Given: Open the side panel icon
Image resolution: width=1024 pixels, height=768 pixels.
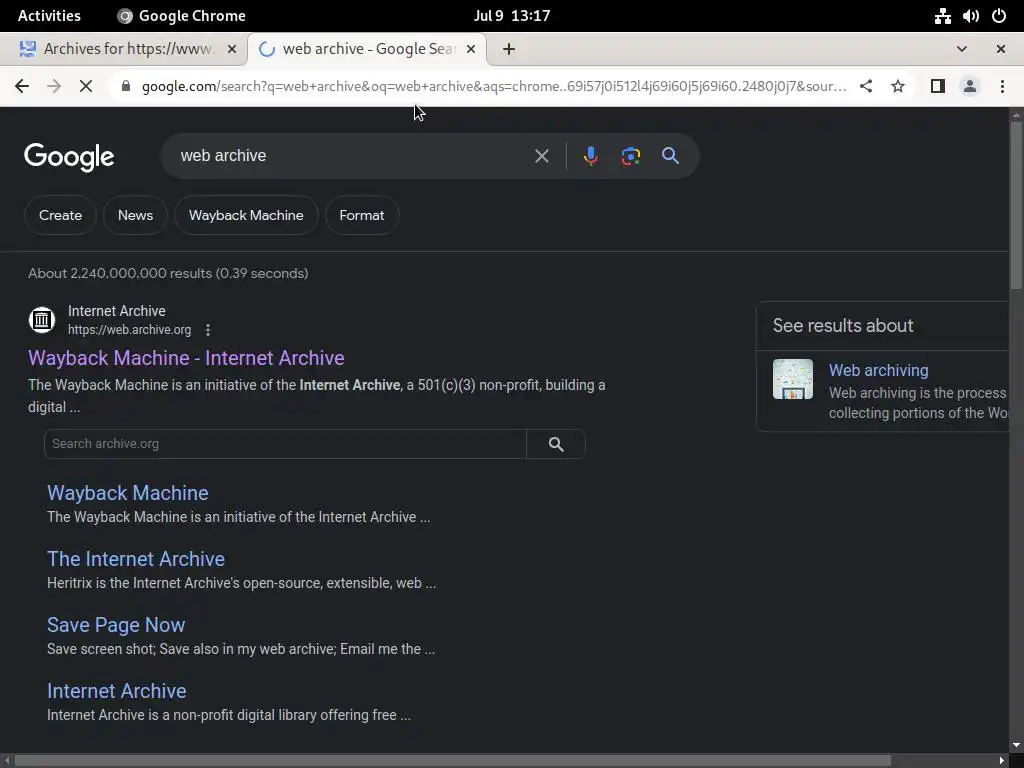Looking at the screenshot, I should point(938,86).
